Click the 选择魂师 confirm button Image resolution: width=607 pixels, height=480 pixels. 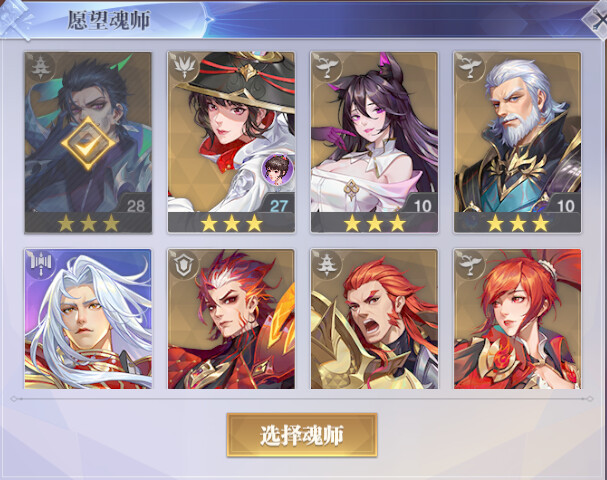point(302,435)
